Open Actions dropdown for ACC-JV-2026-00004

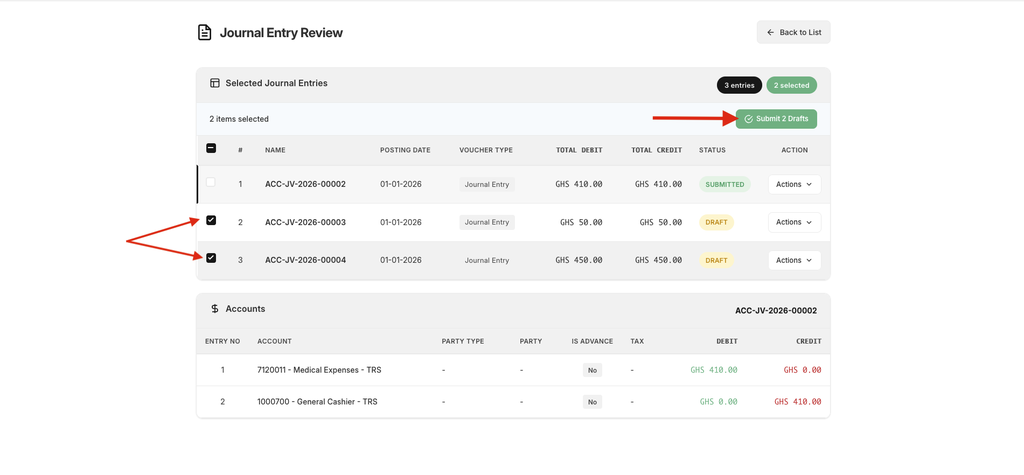[x=794, y=260]
